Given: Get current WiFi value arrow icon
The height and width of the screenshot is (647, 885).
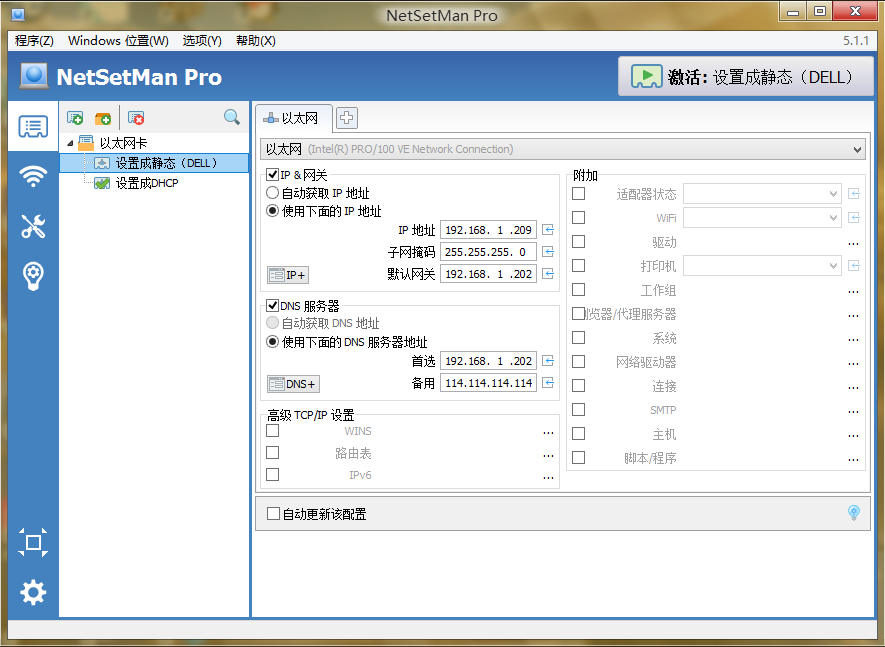Looking at the screenshot, I should point(854,218).
